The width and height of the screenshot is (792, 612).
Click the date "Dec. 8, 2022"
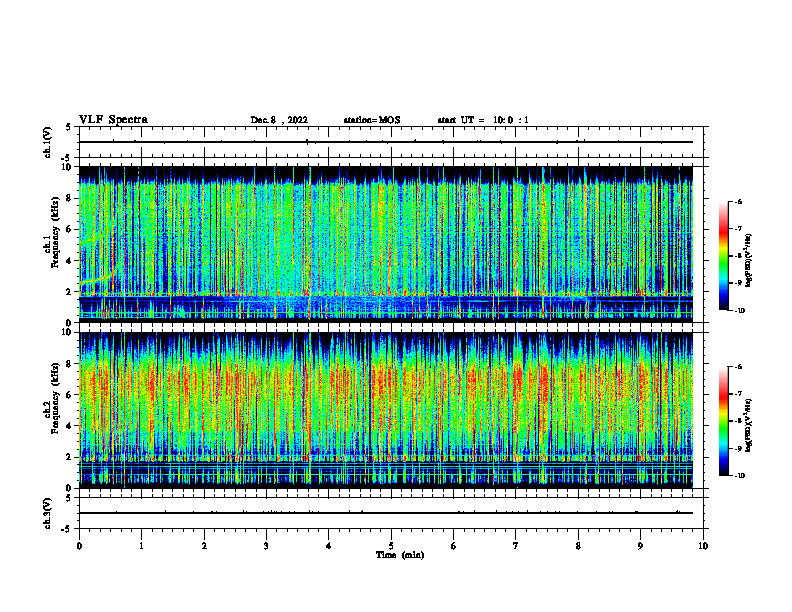(279, 120)
